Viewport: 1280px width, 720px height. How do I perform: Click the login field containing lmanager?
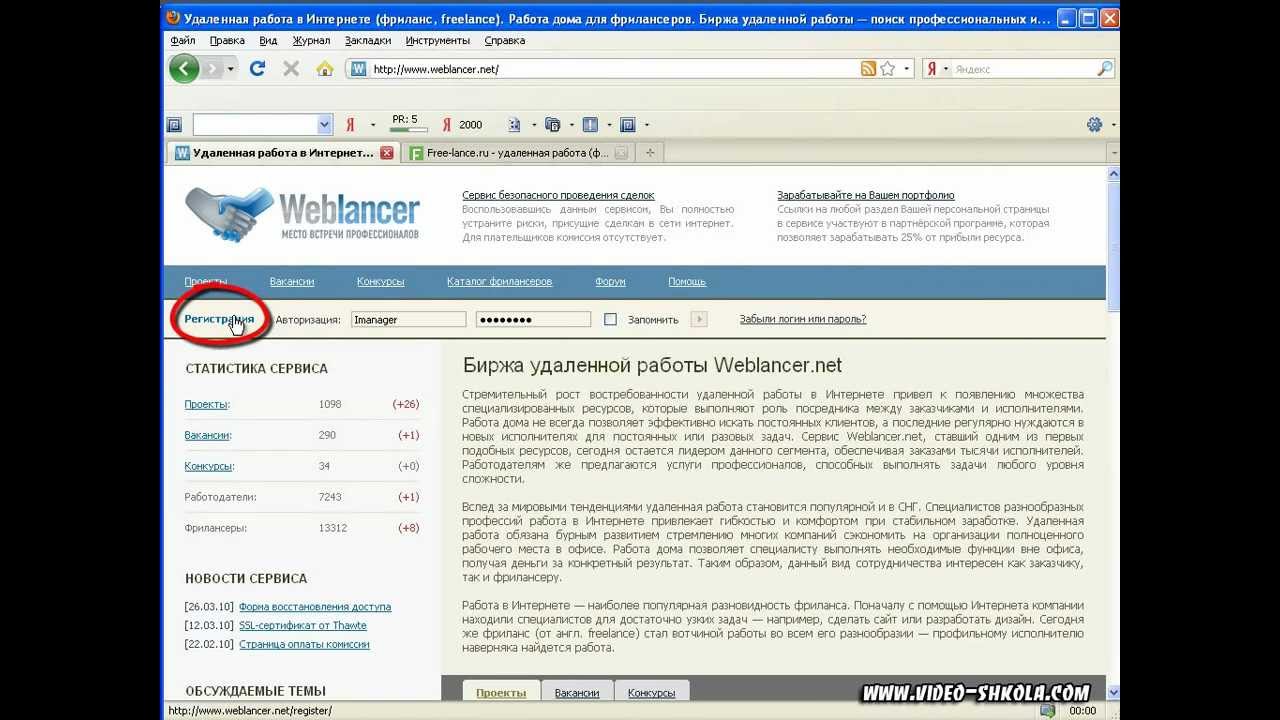pyautogui.click(x=408, y=319)
